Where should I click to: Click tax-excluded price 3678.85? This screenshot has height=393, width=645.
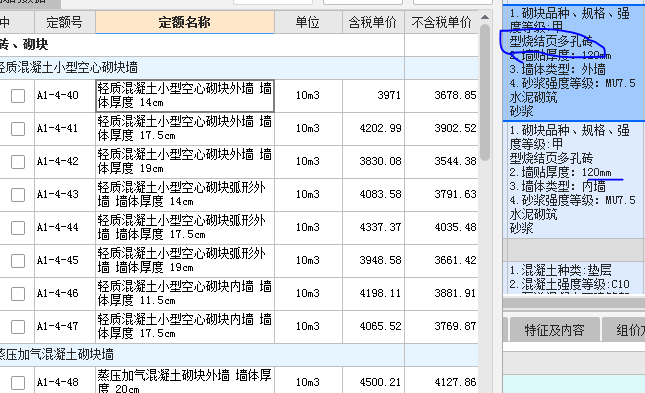click(x=455, y=95)
